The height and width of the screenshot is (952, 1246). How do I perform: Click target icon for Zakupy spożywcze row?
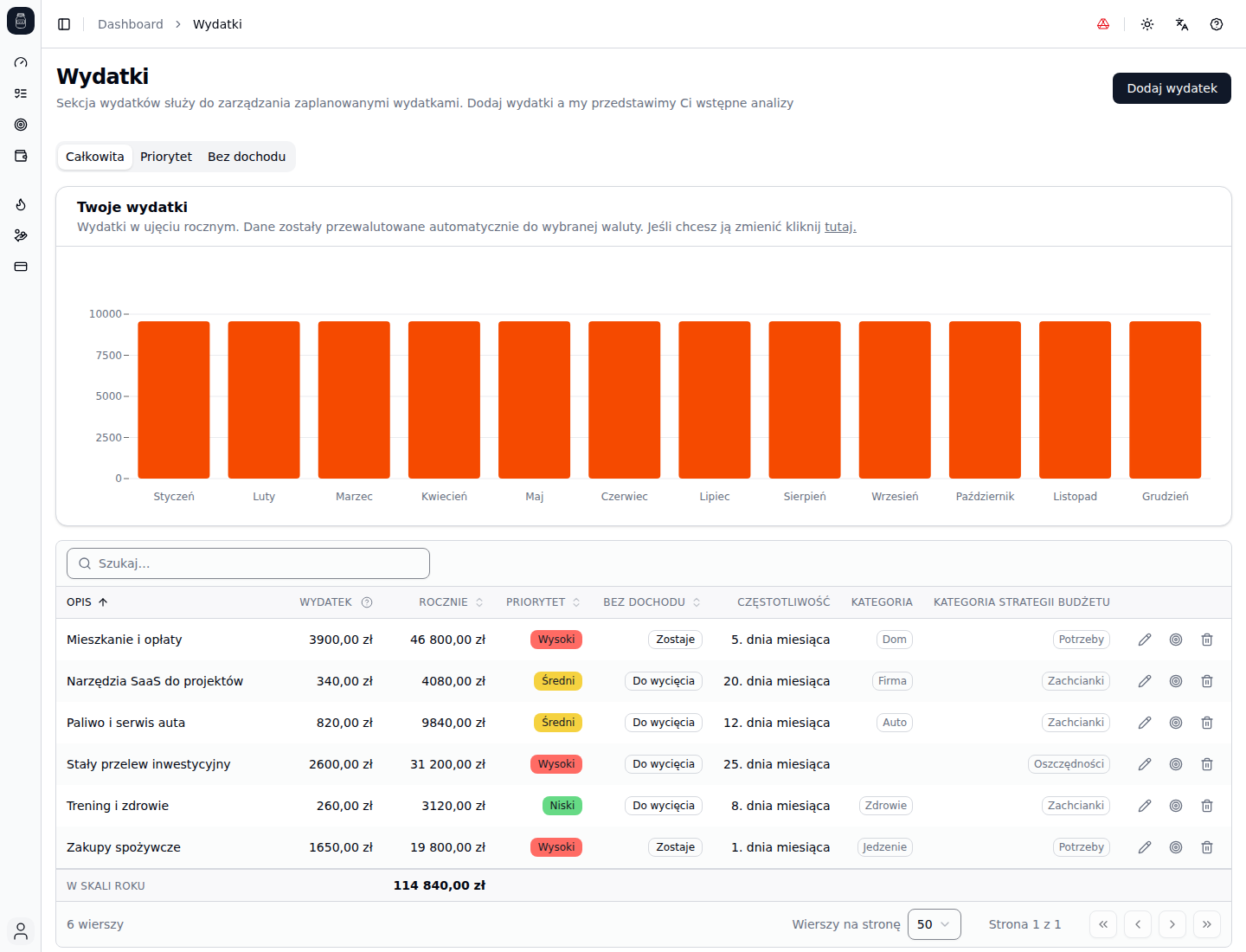pos(1176,847)
